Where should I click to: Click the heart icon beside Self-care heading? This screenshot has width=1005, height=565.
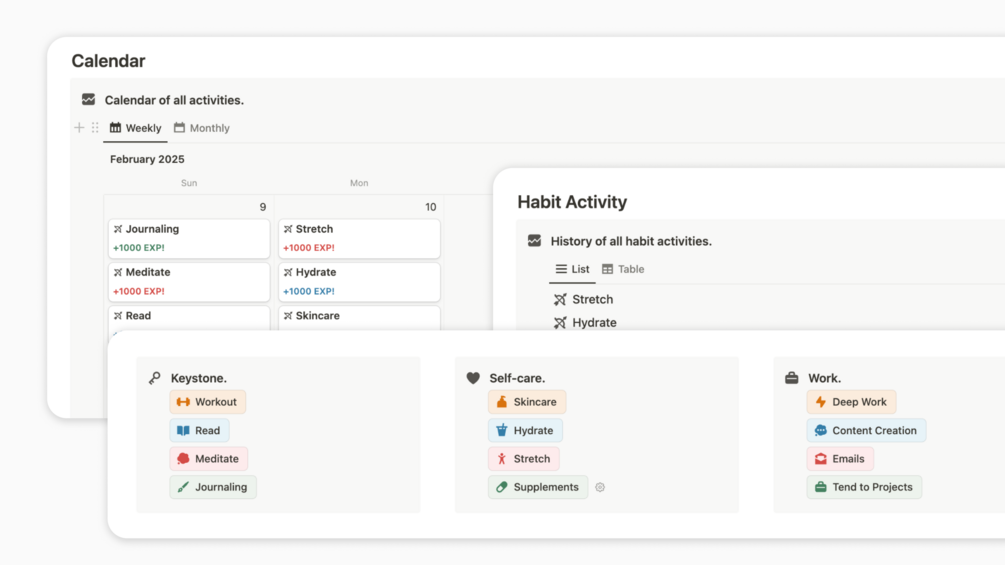click(x=473, y=378)
